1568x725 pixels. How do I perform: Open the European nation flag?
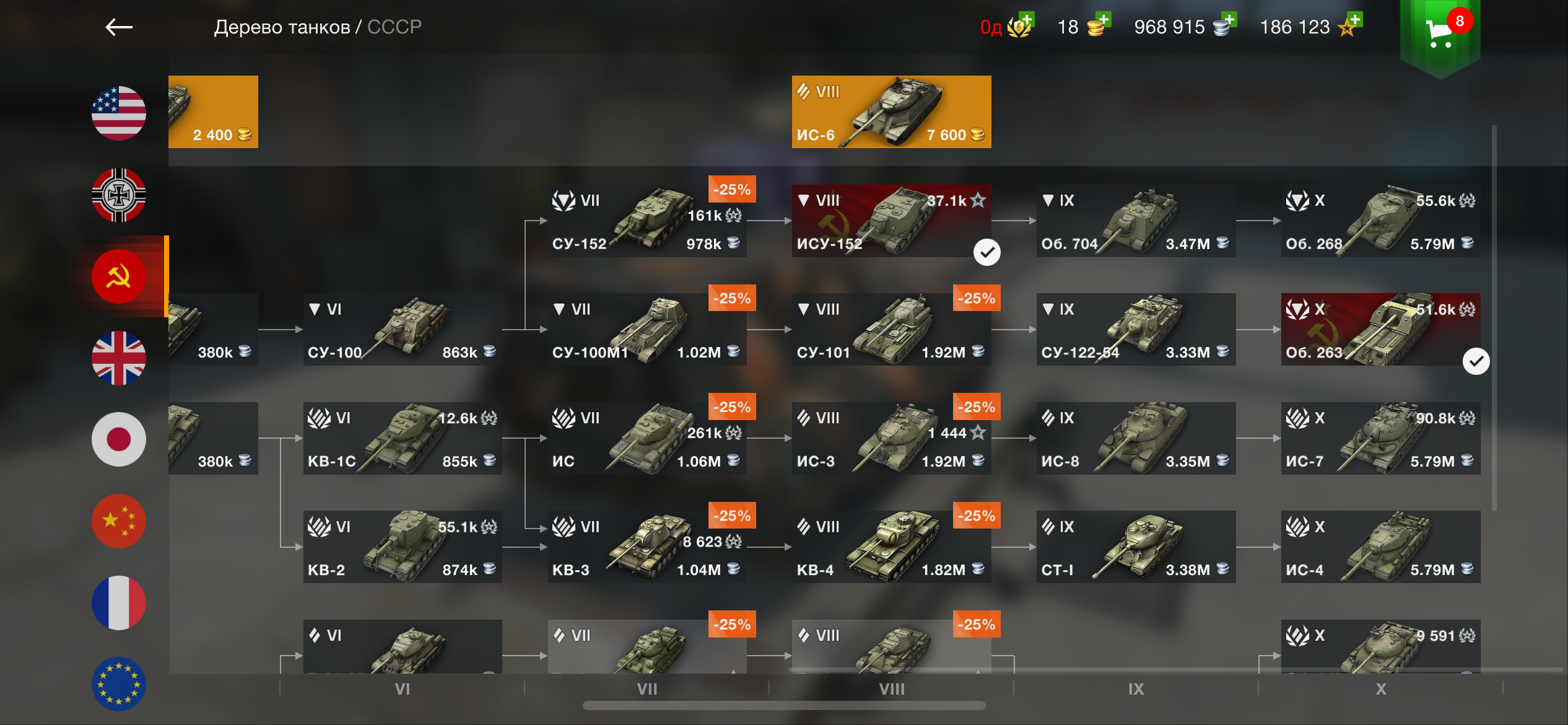point(119,684)
